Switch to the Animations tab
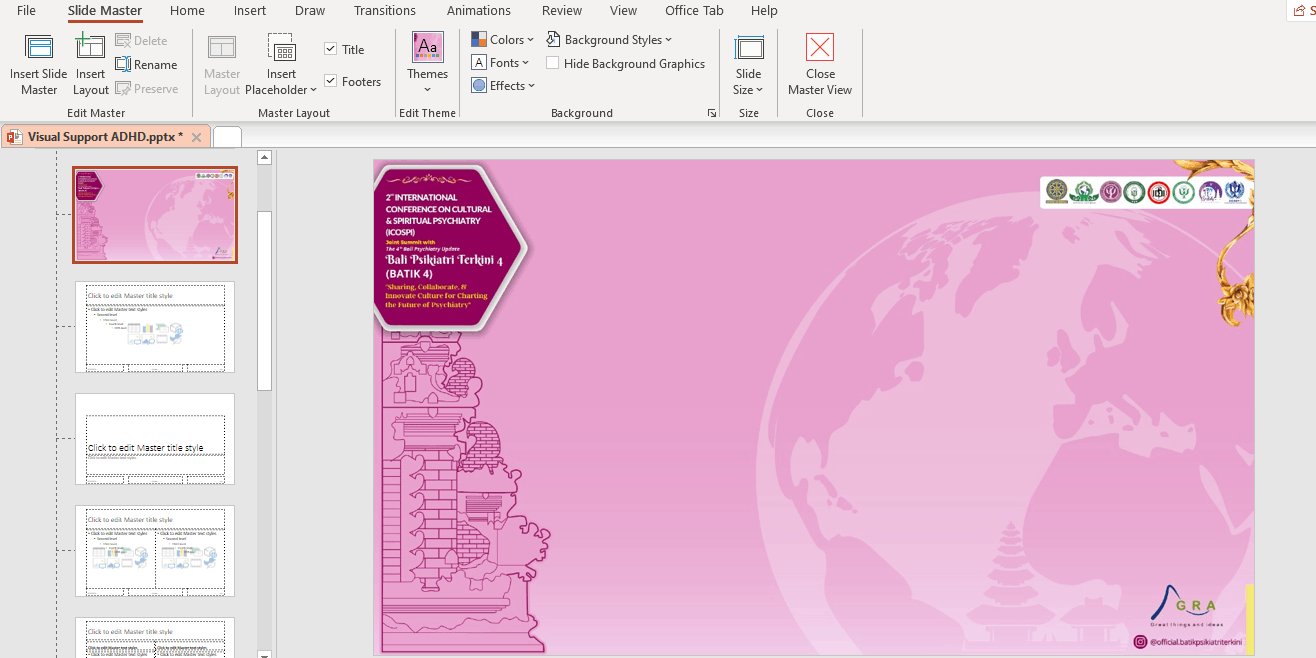The height and width of the screenshot is (658, 1316). (x=479, y=11)
